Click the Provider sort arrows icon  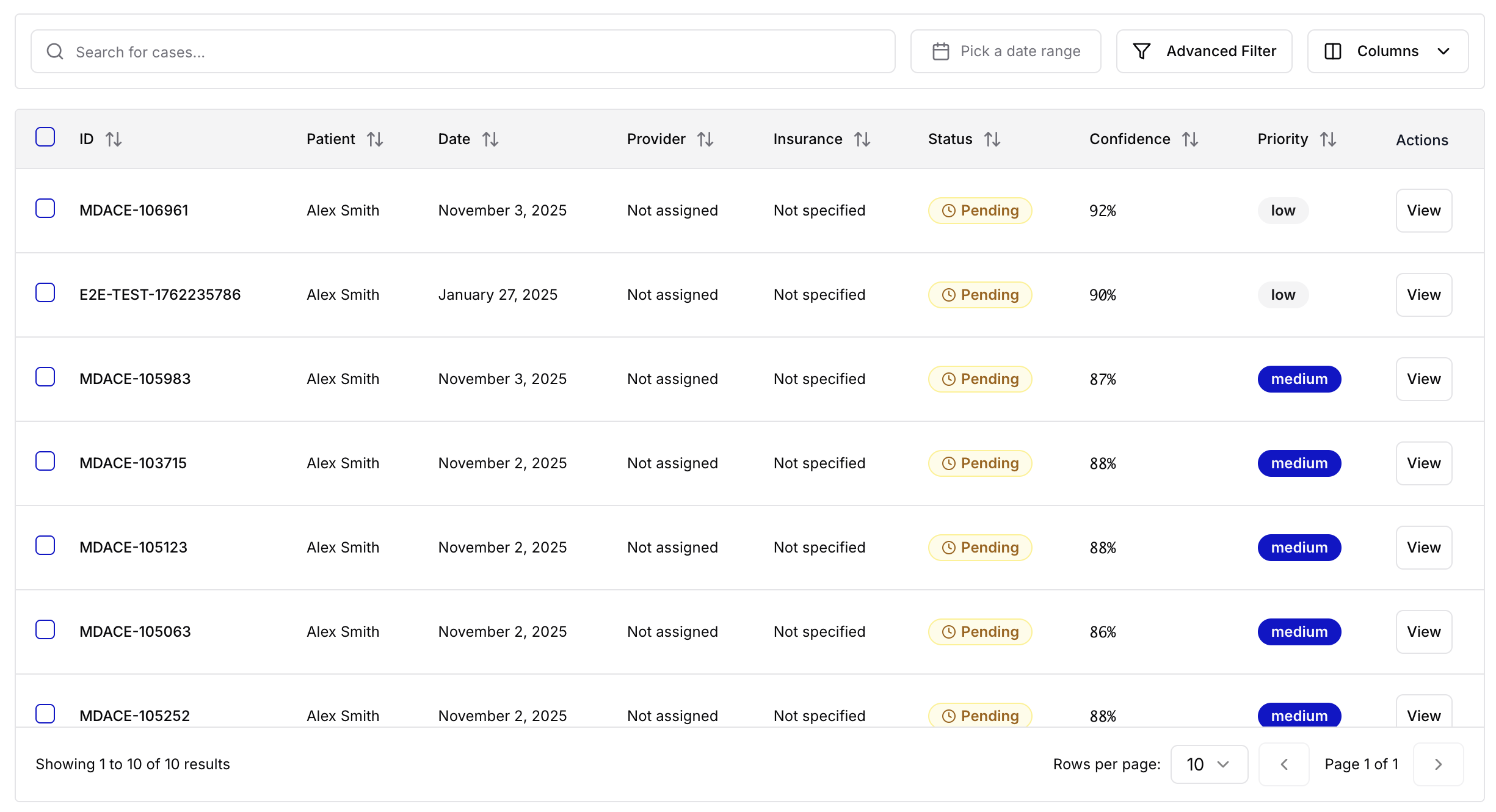[705, 139]
